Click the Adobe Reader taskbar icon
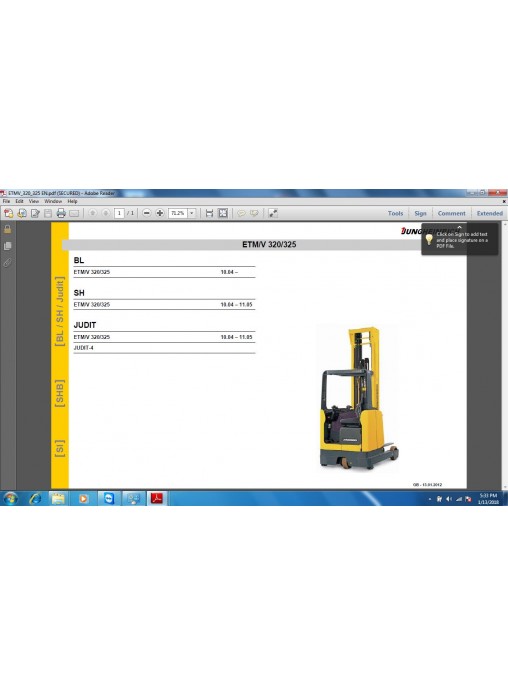This screenshot has height=696, width=508. tap(156, 498)
